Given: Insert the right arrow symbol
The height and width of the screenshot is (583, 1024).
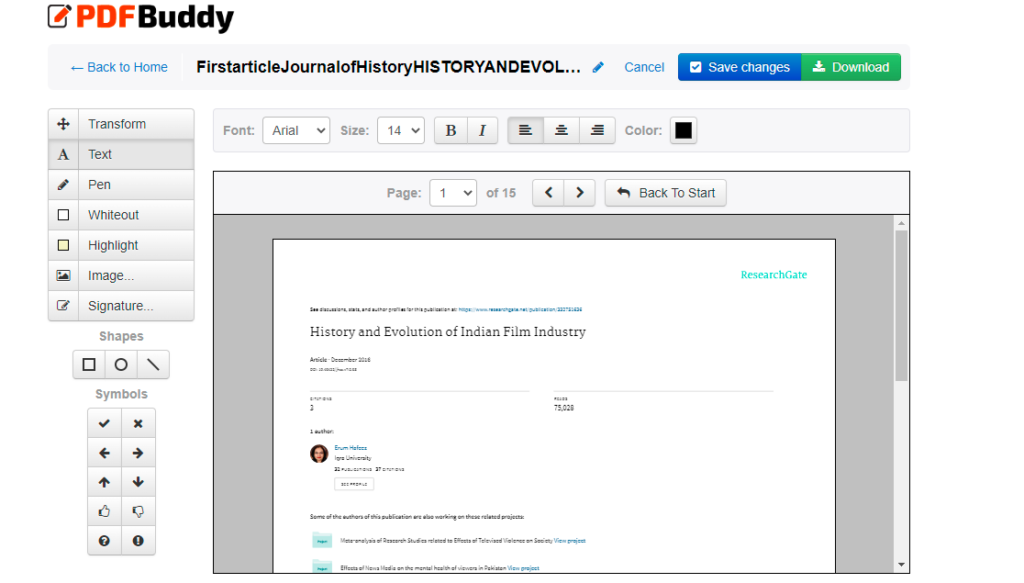Looking at the screenshot, I should (138, 453).
